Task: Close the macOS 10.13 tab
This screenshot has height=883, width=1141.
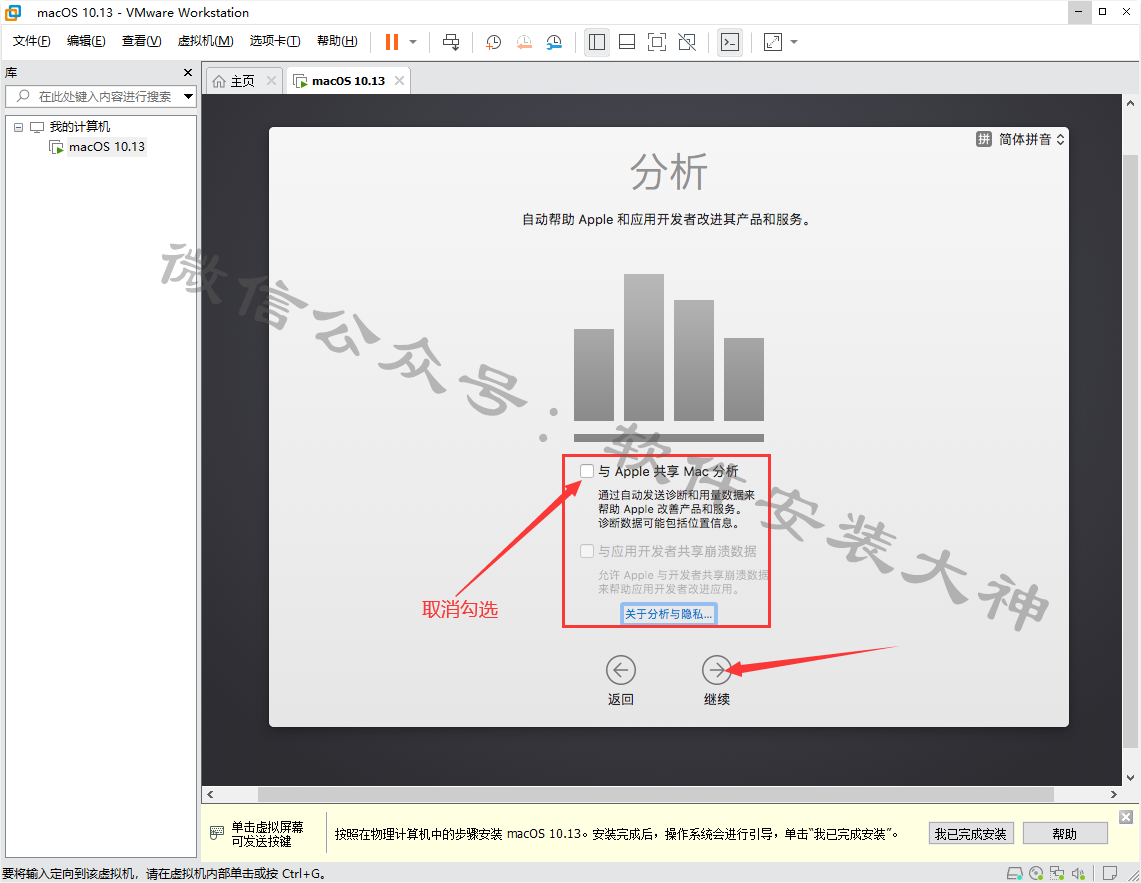Action: point(399,81)
